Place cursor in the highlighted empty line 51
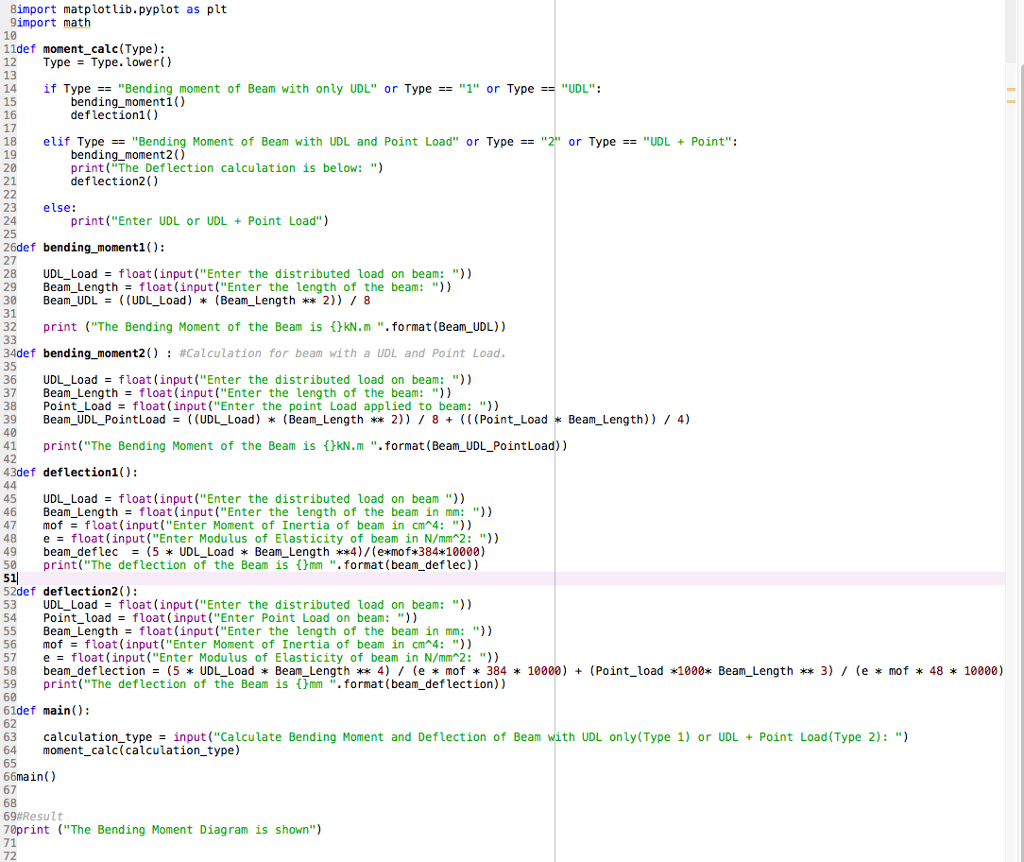 [100, 578]
